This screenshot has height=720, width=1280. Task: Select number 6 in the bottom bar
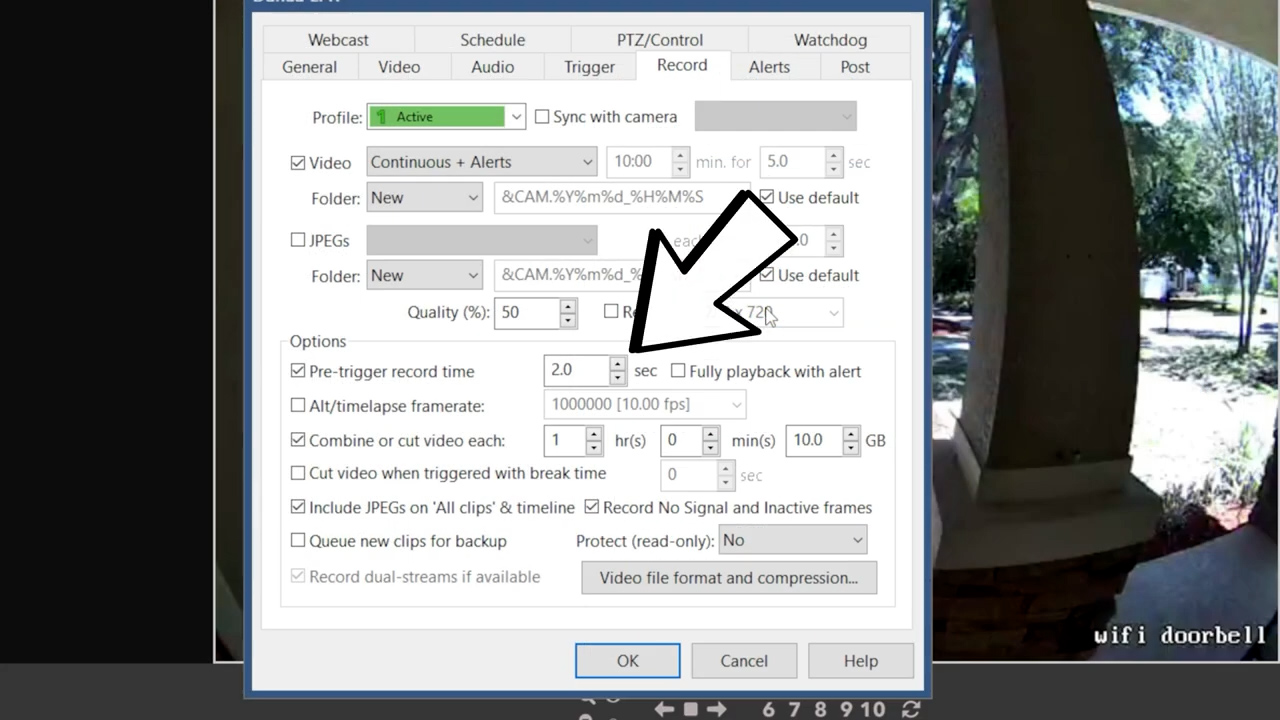click(x=768, y=709)
